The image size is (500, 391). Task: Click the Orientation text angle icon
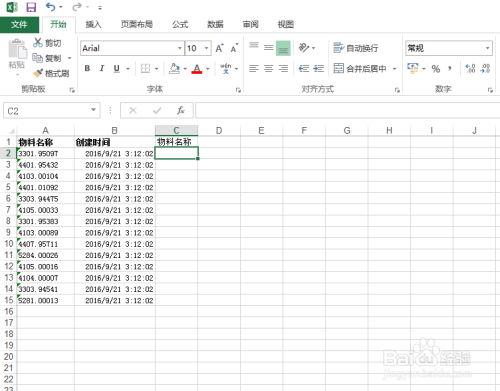click(x=304, y=48)
